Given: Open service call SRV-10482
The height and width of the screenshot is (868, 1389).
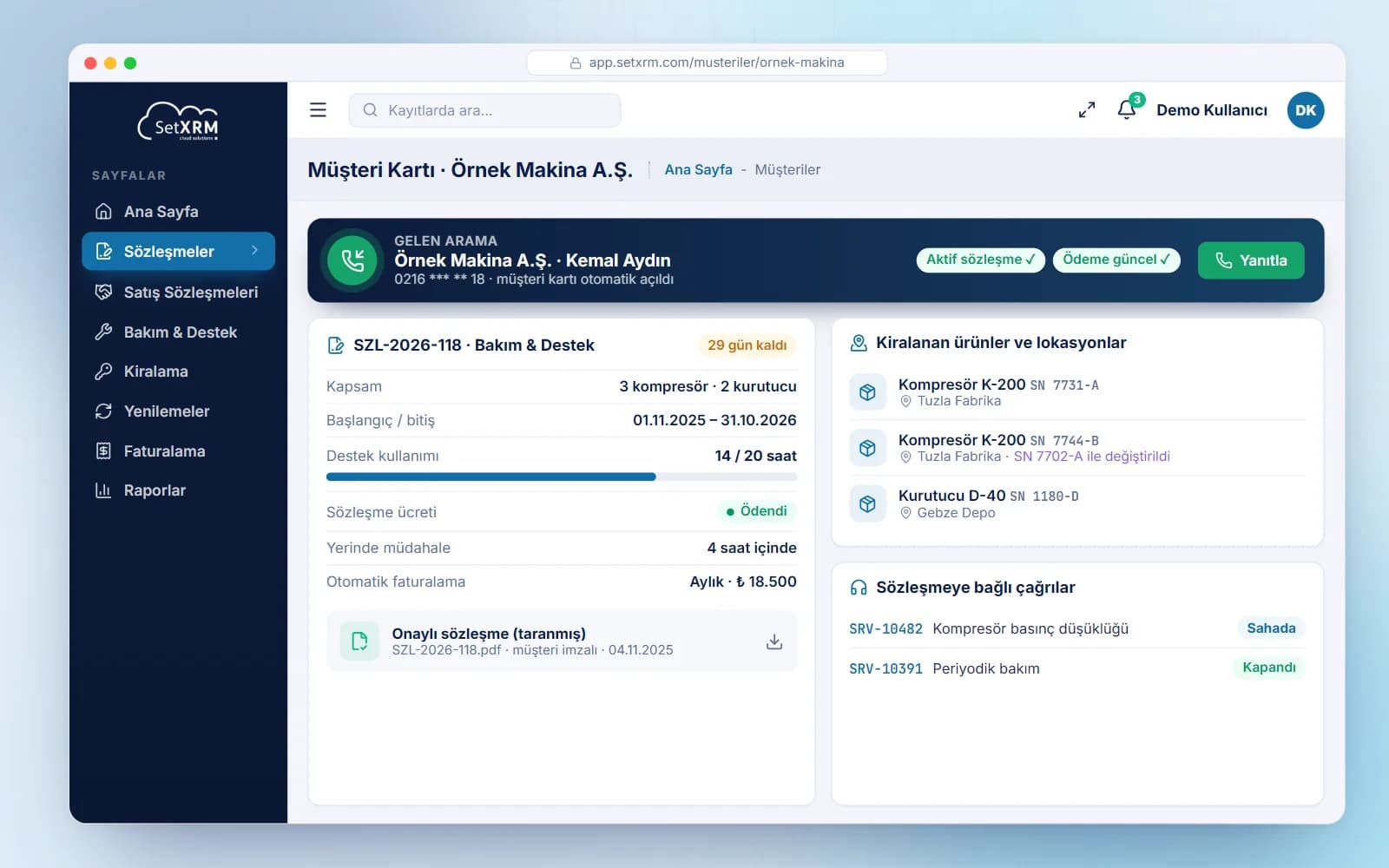Looking at the screenshot, I should point(885,629).
